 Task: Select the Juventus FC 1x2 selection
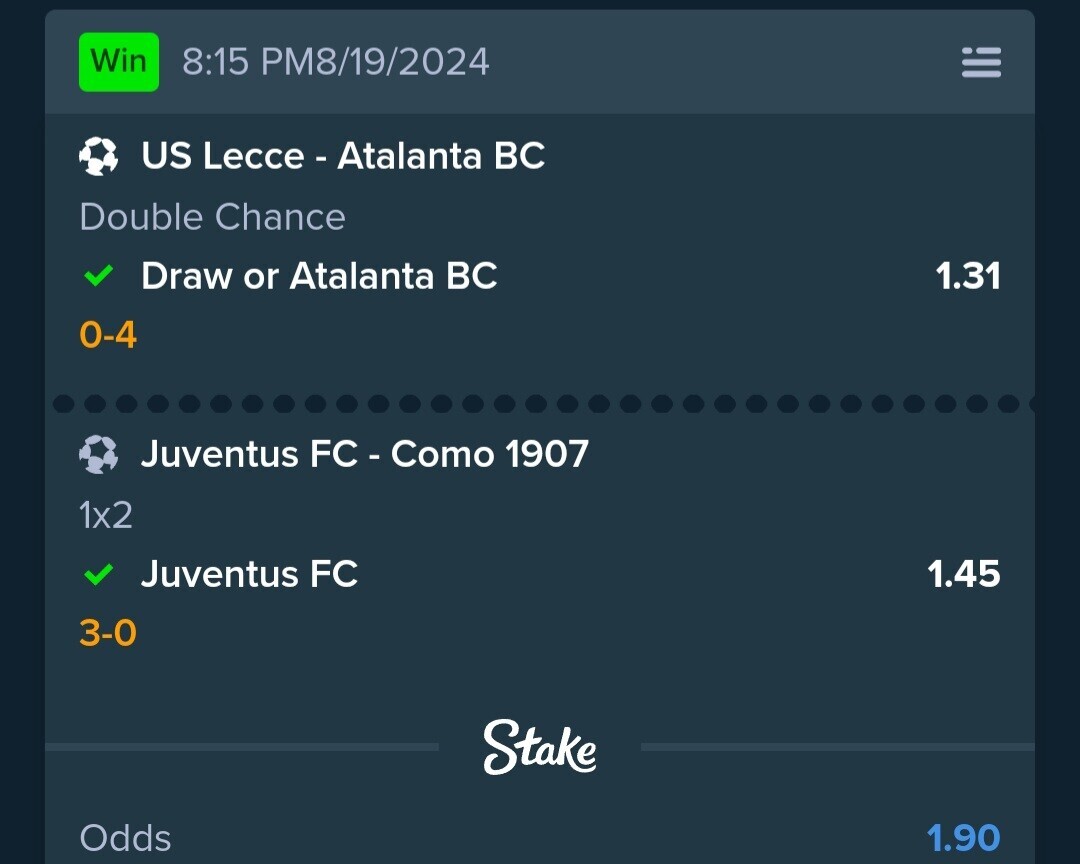point(249,574)
